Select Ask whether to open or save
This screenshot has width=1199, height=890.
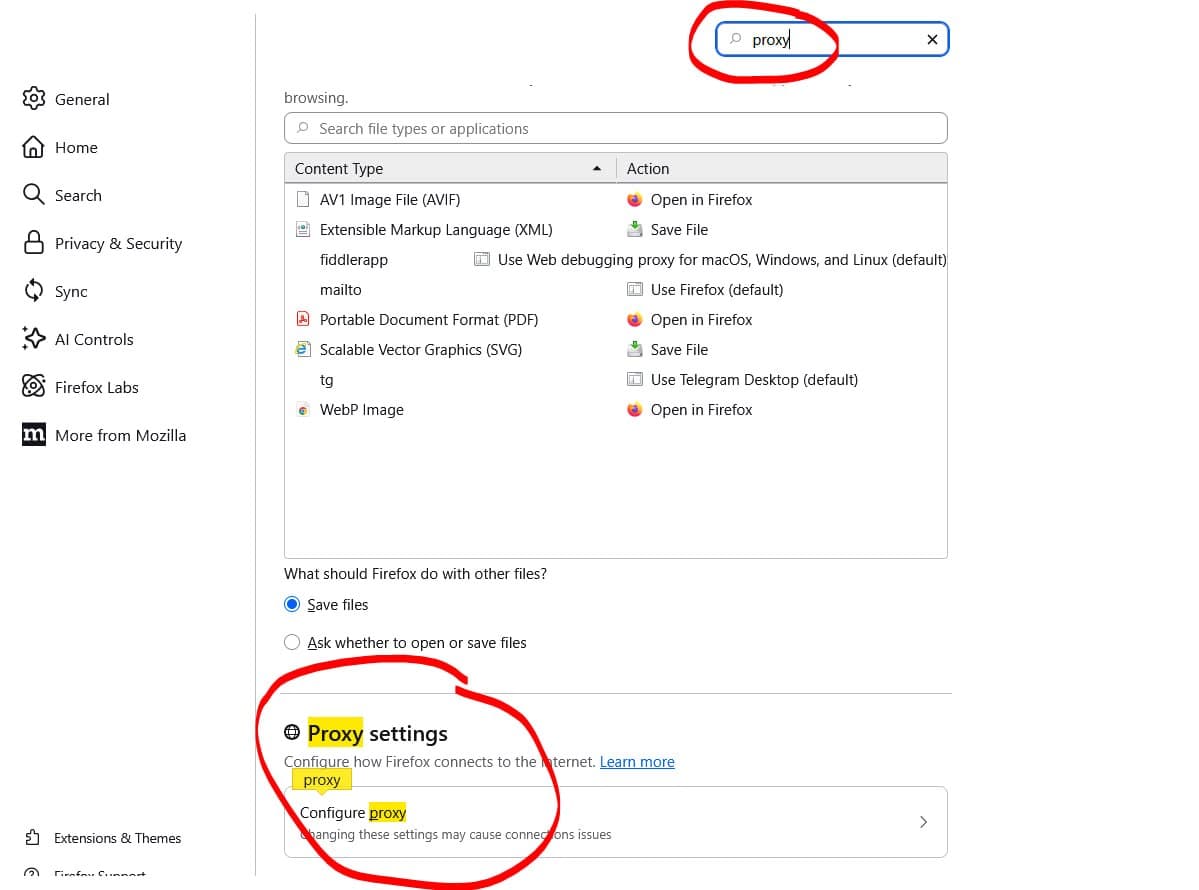[x=292, y=642]
